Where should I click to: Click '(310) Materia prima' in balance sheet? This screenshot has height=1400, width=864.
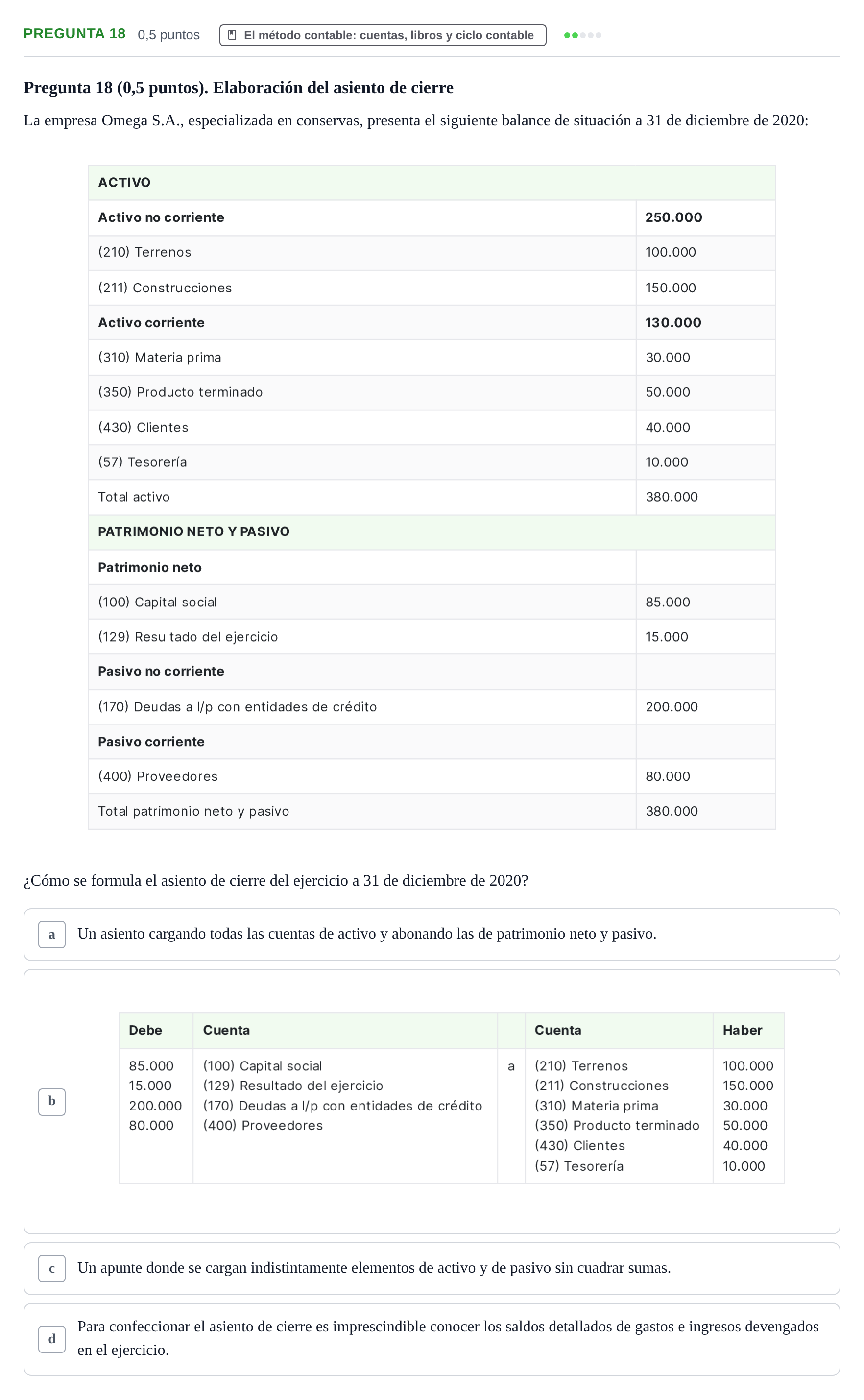click(x=160, y=357)
